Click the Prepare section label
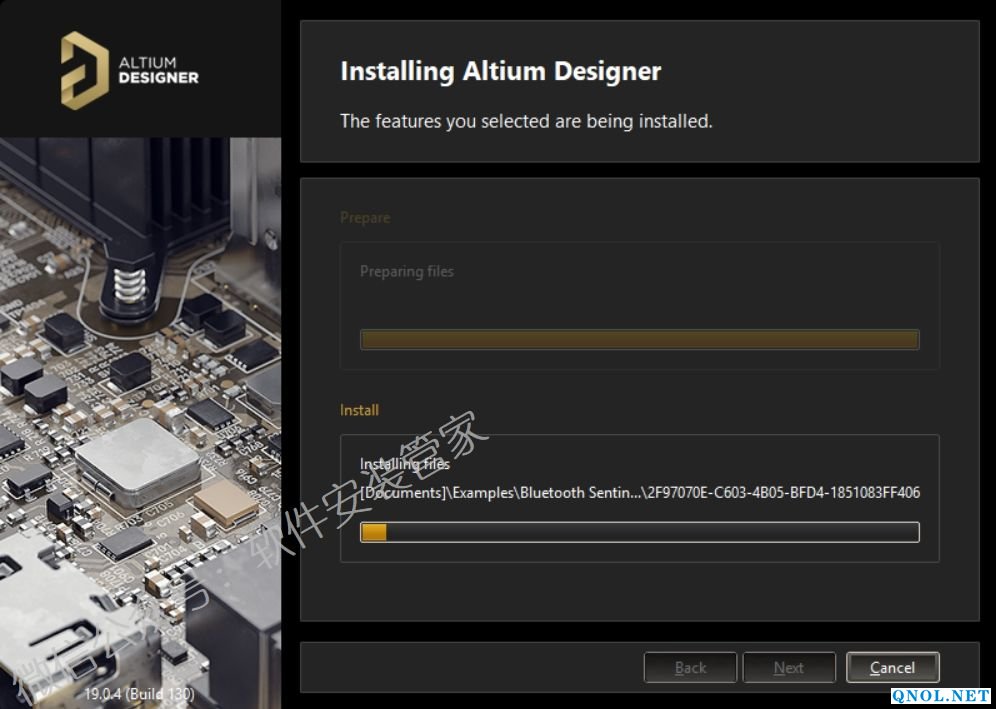This screenshot has height=709, width=996. pos(365,218)
